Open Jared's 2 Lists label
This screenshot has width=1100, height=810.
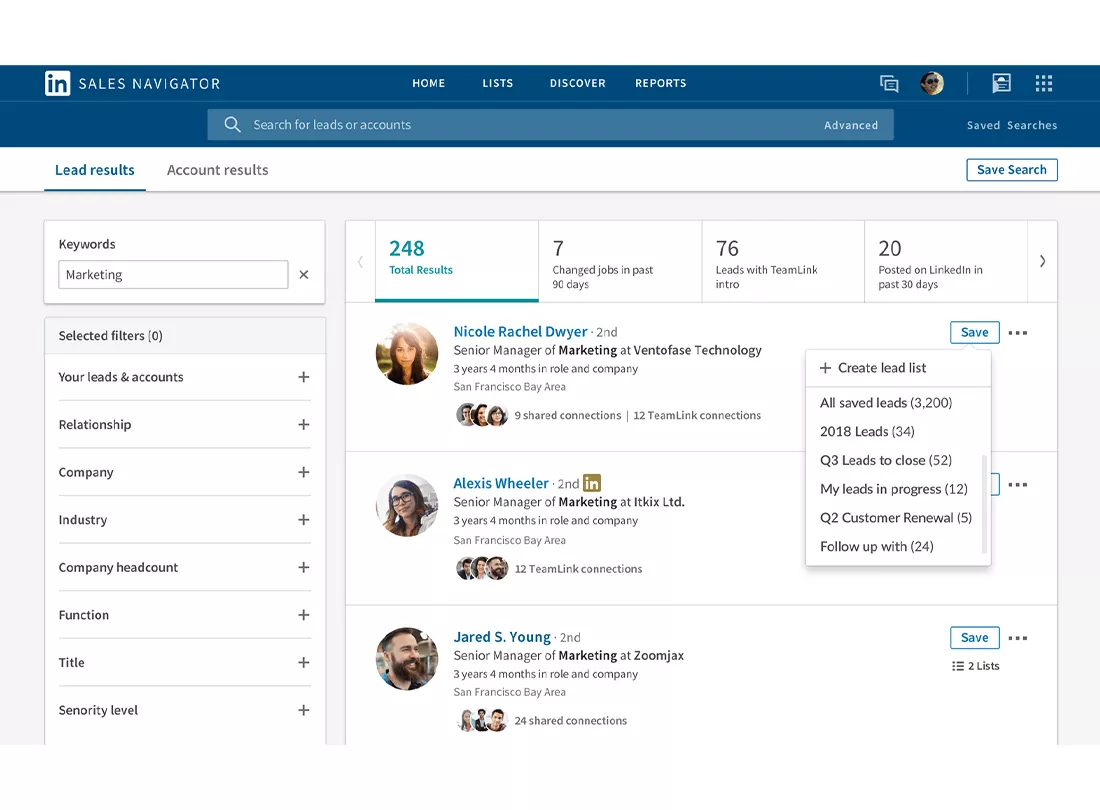pyautogui.click(x=984, y=666)
